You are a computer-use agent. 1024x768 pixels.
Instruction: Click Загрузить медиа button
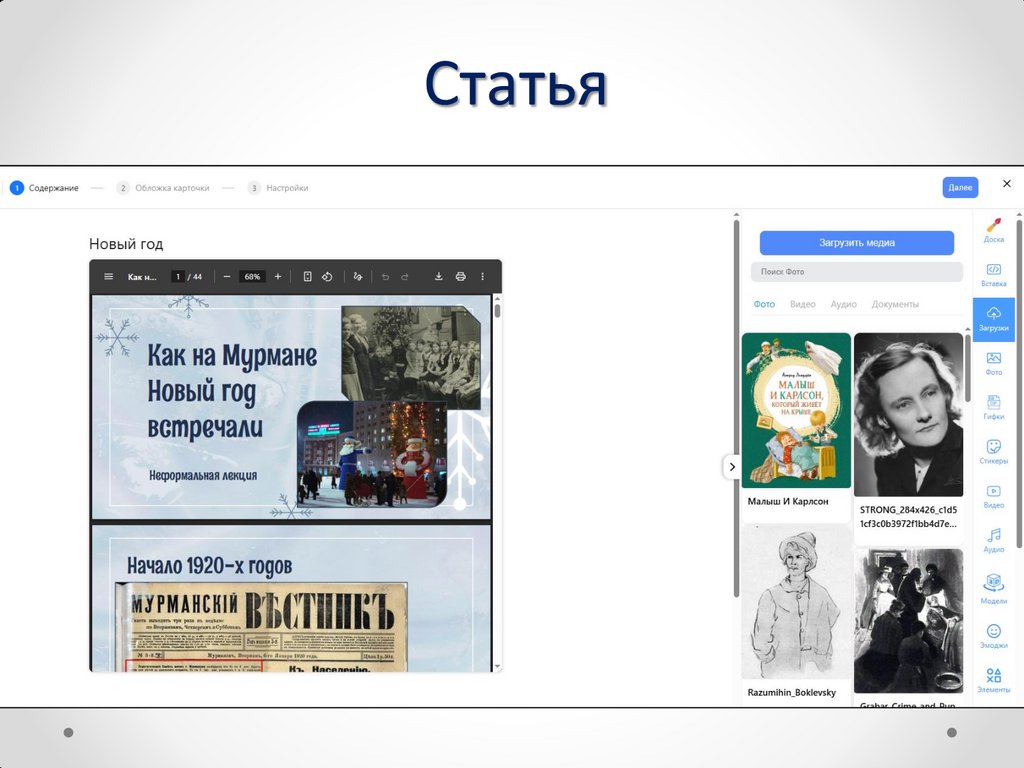click(857, 243)
